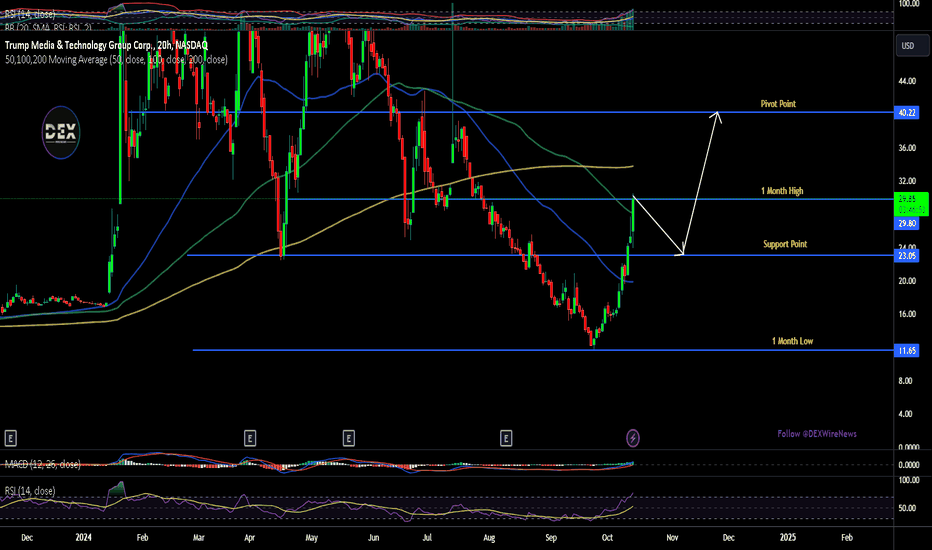The width and height of the screenshot is (932, 550).
Task: Click the Oct time axis label
Action: 607,538
